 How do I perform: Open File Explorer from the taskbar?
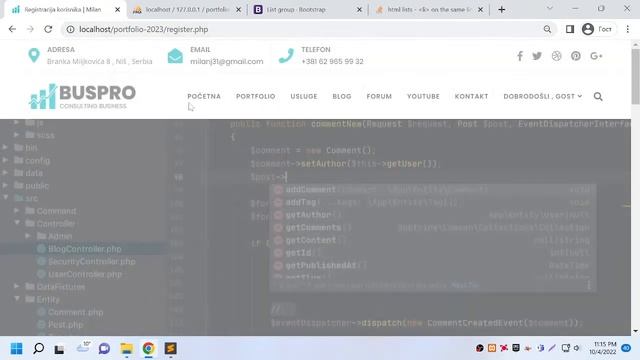(127, 349)
